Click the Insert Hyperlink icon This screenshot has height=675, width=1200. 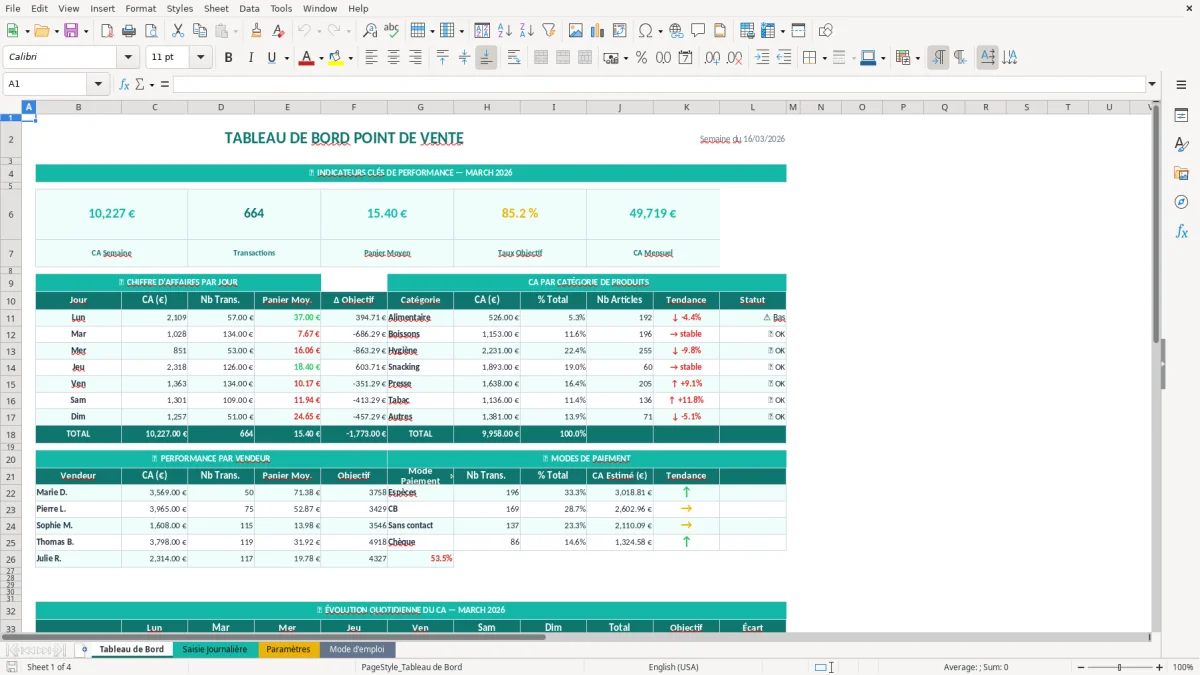(x=676, y=31)
